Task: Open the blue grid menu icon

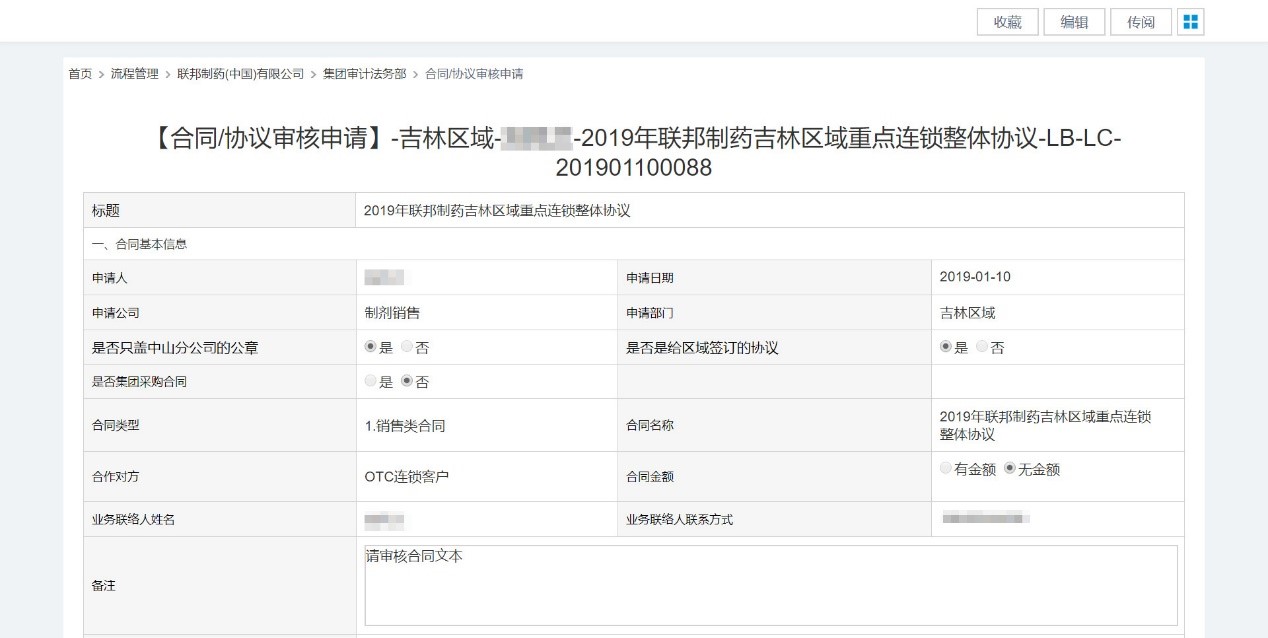Action: [1190, 22]
